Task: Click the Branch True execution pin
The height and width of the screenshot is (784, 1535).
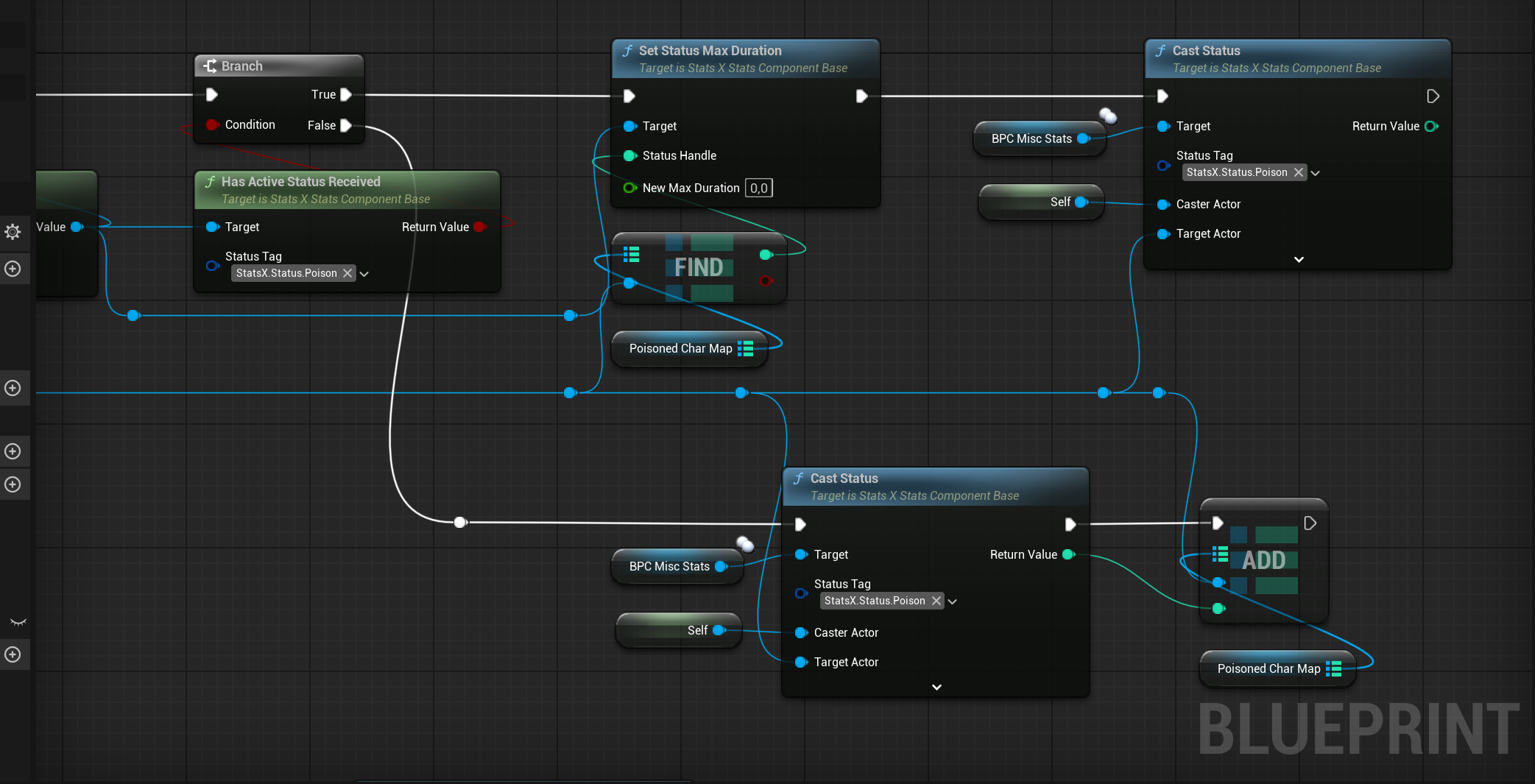Action: tap(346, 94)
